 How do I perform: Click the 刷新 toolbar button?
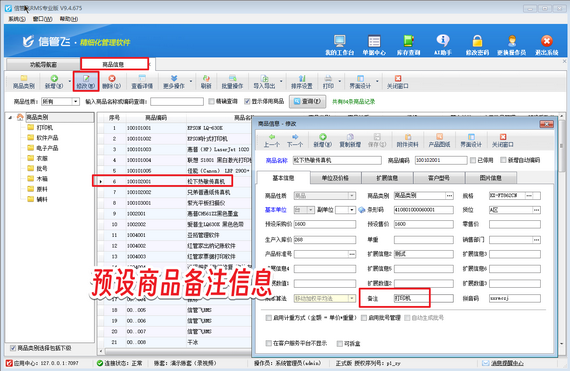pos(206,82)
